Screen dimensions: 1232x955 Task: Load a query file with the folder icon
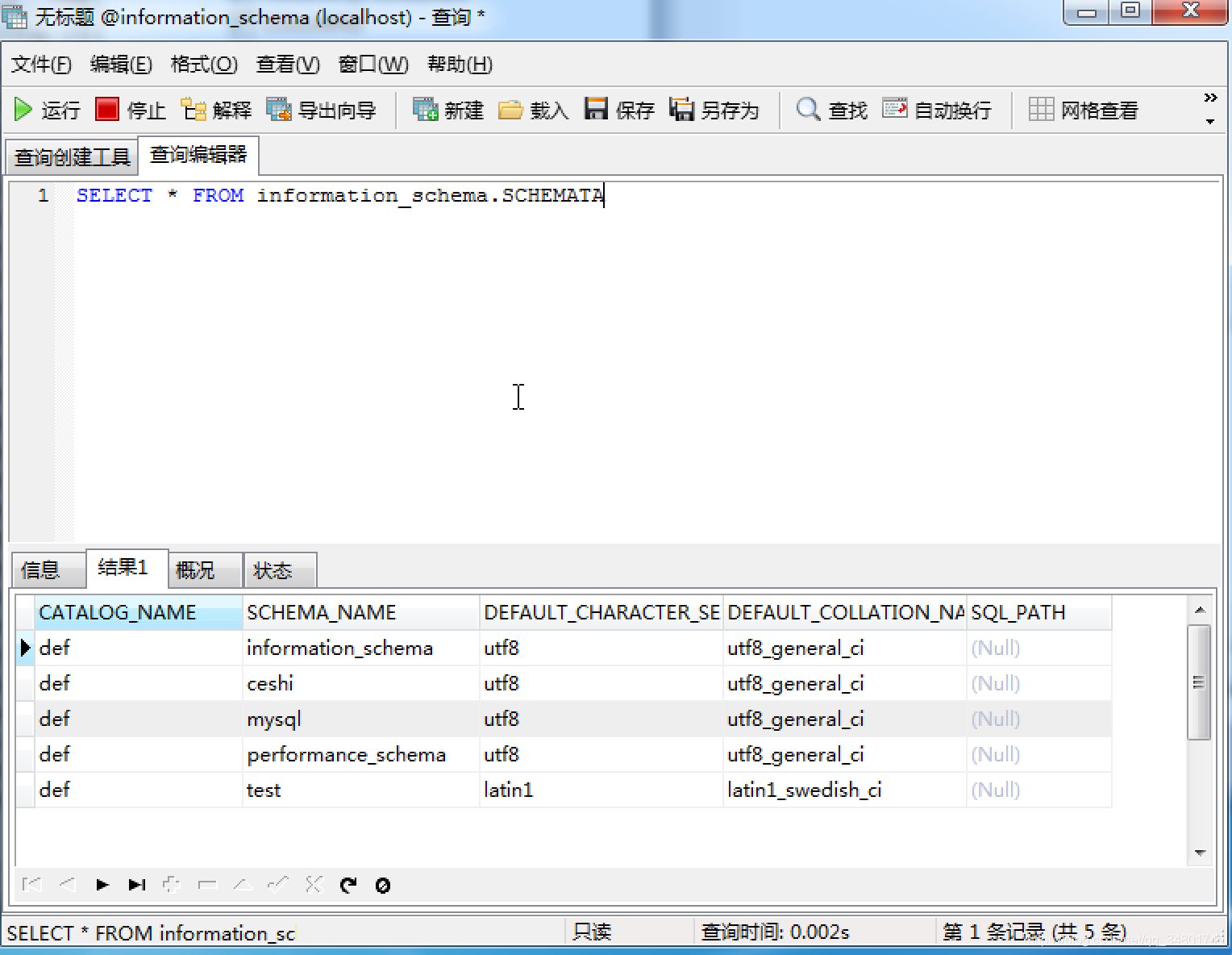pyautogui.click(x=510, y=109)
